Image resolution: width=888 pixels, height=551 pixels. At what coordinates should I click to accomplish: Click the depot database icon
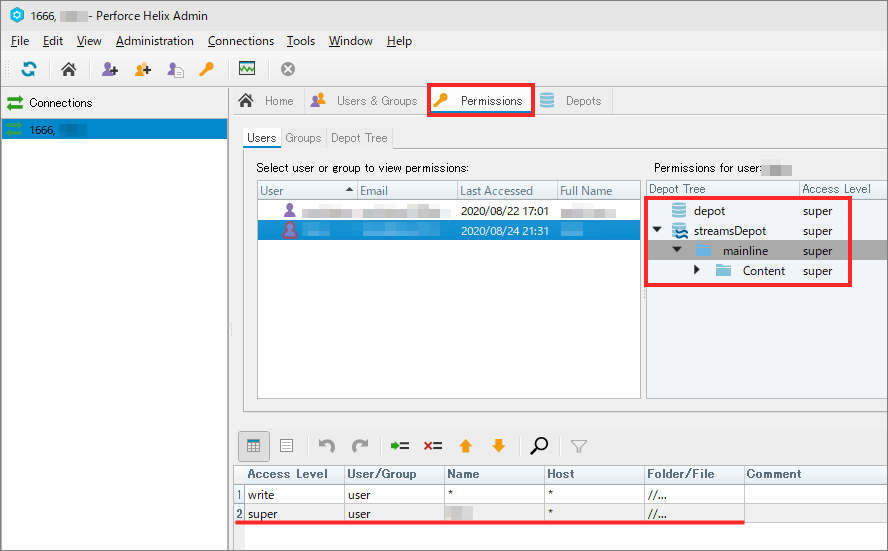click(x=678, y=210)
